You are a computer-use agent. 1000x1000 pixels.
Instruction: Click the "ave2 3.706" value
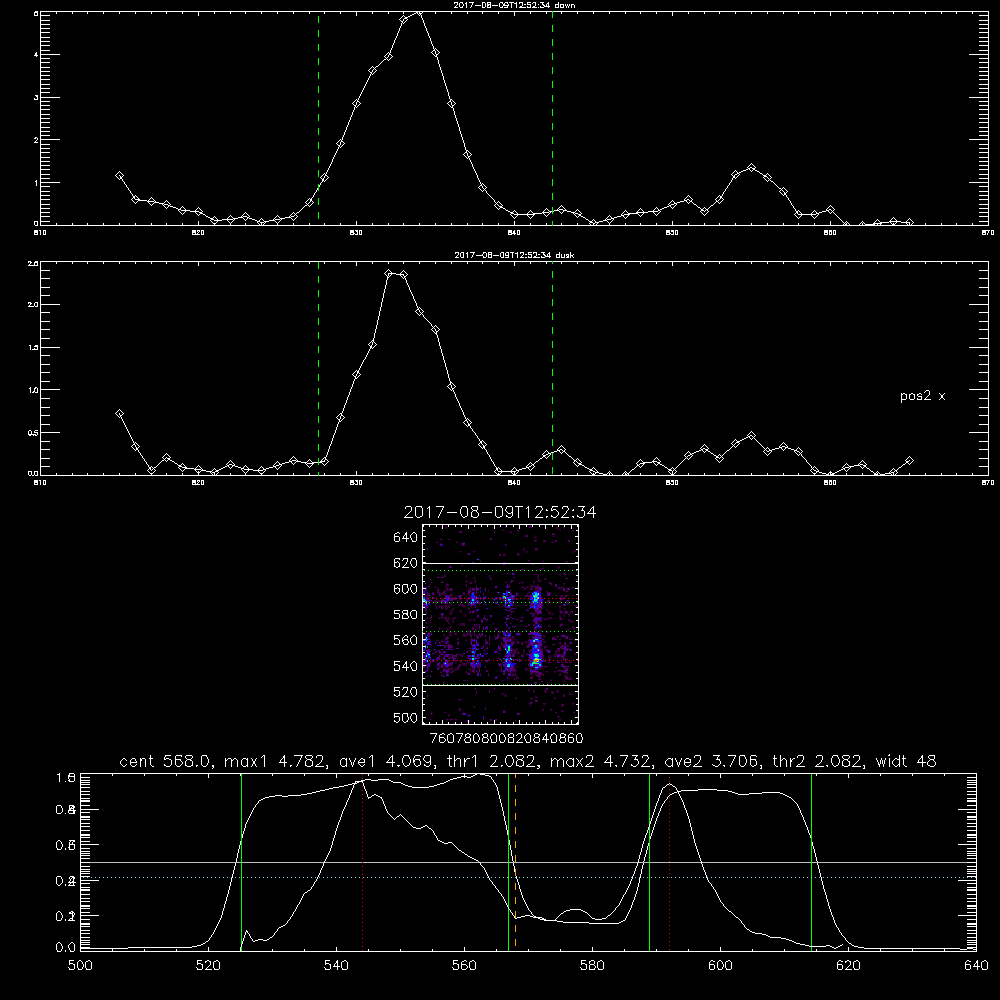click(712, 761)
